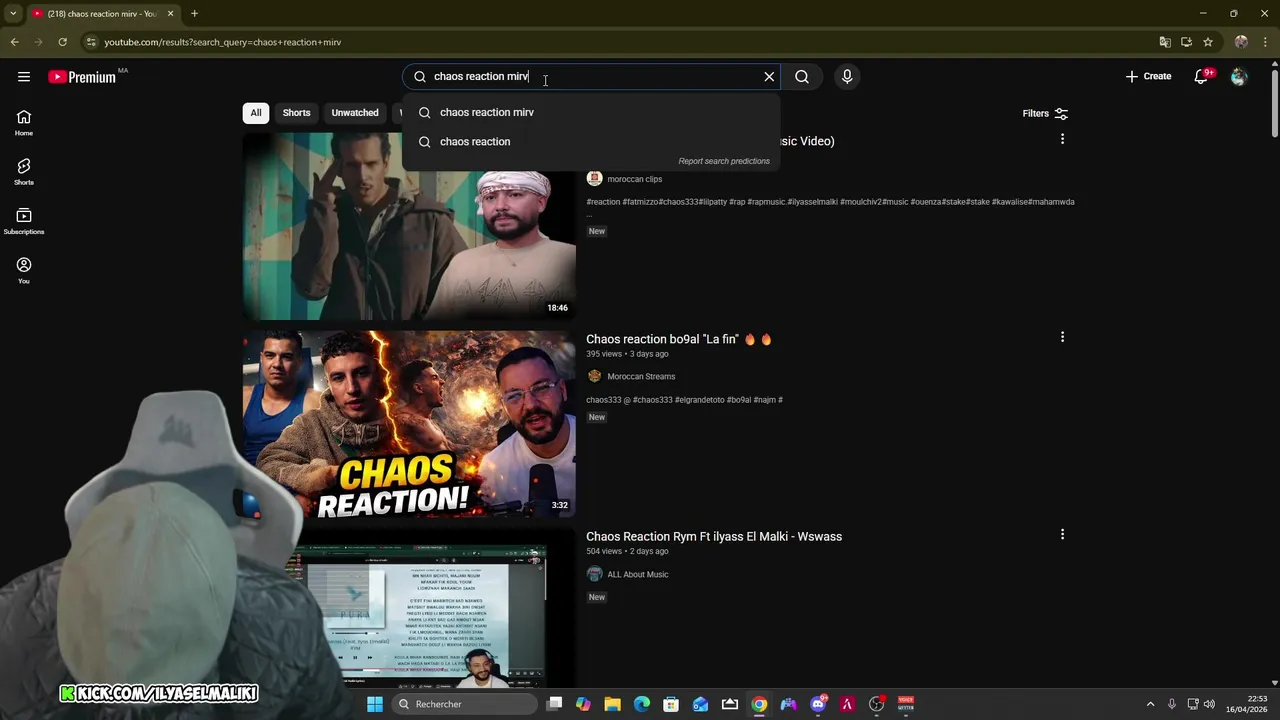Open the ALL About Music channel link
The width and height of the screenshot is (1280, 720).
(x=637, y=575)
